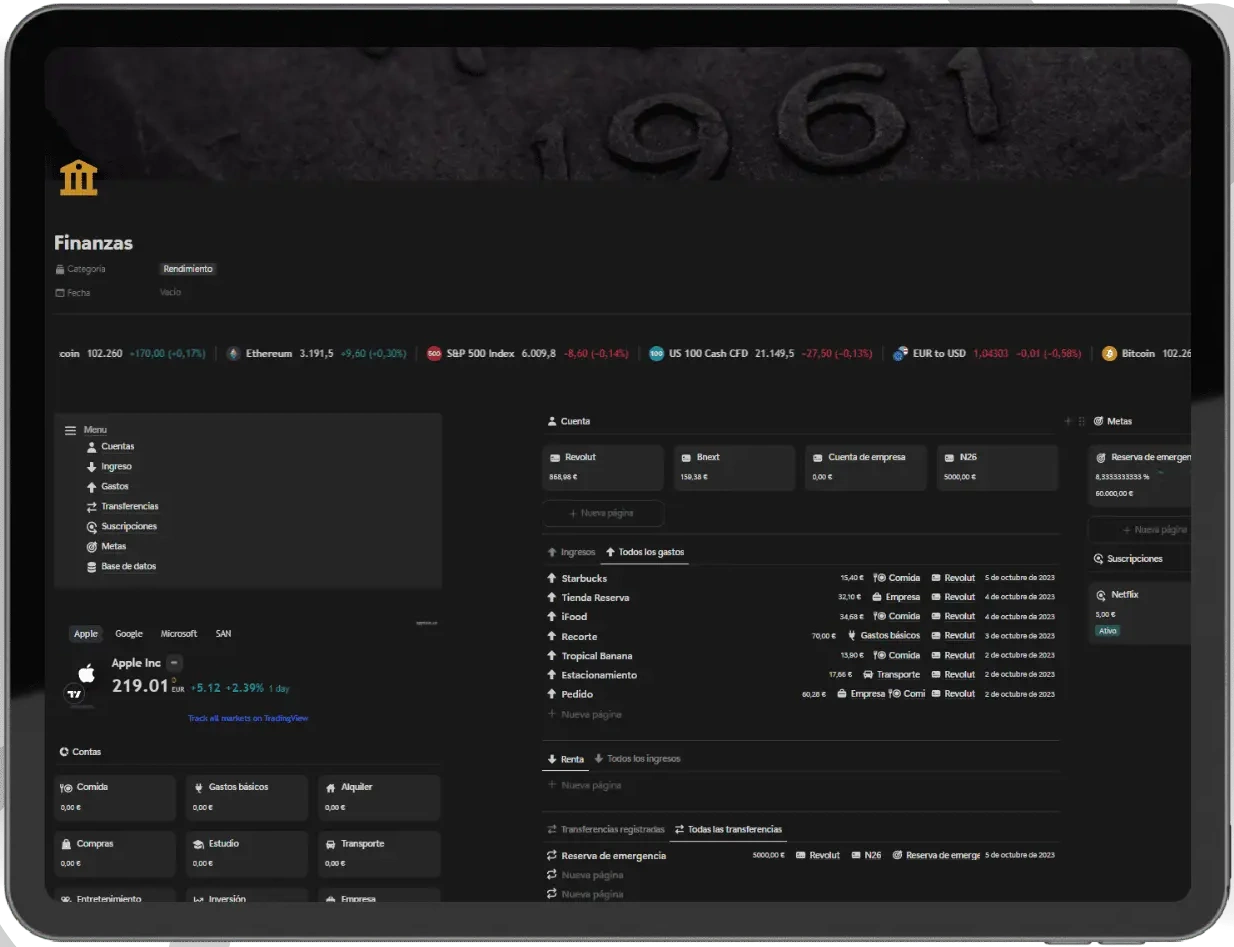The image size is (1234, 947).
Task: Open the Base de datos menu link
Action: click(128, 566)
